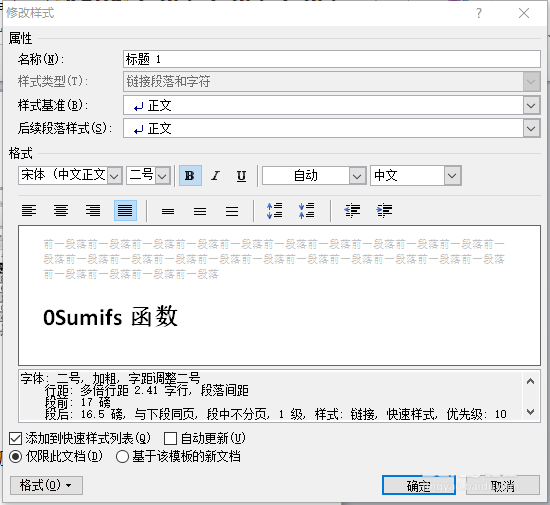Open font color 自动 dropdown
The height and width of the screenshot is (505, 550).
pos(357,175)
